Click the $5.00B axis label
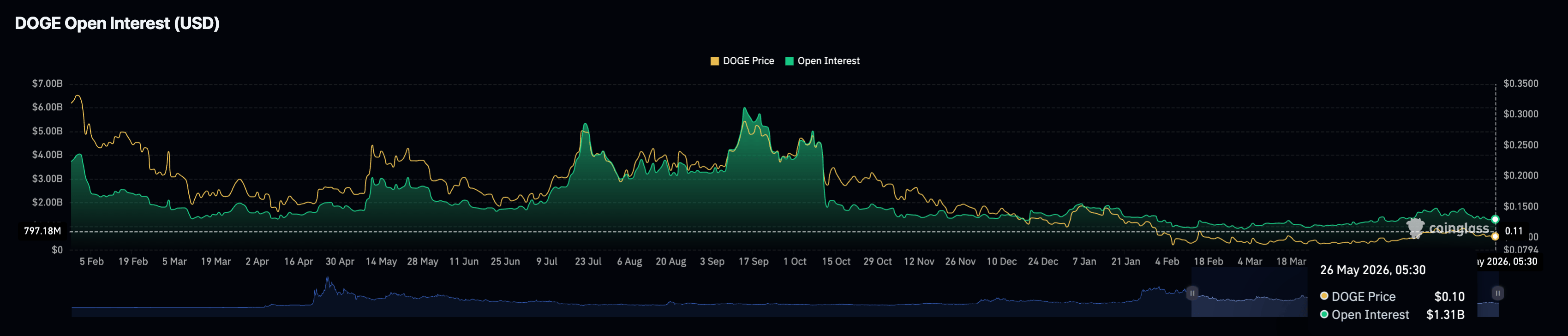Screen dimensions: 1568x336 [x=48, y=131]
